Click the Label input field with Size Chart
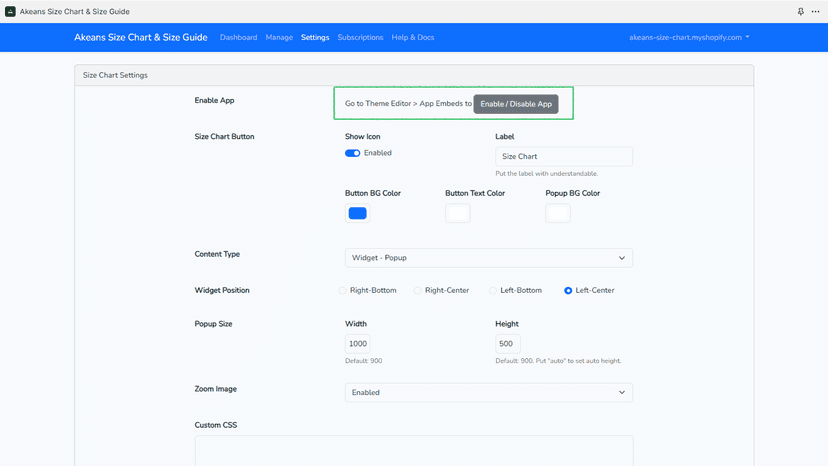 (563, 156)
